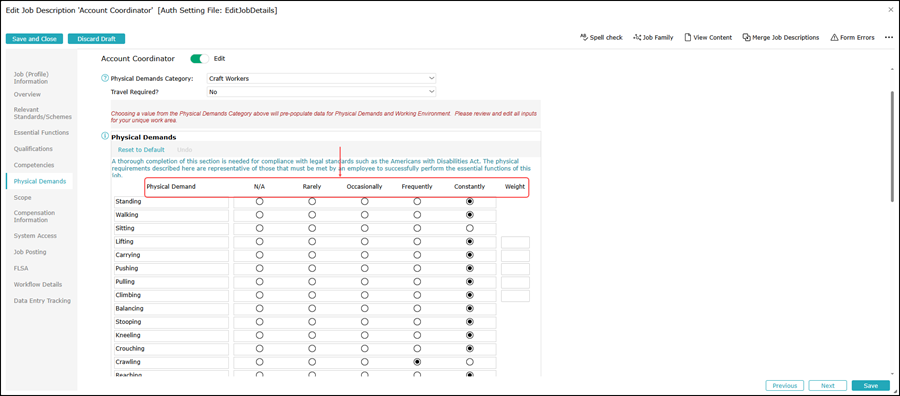Open the Essential Functions section
The height and width of the screenshot is (396, 900).
coord(41,133)
